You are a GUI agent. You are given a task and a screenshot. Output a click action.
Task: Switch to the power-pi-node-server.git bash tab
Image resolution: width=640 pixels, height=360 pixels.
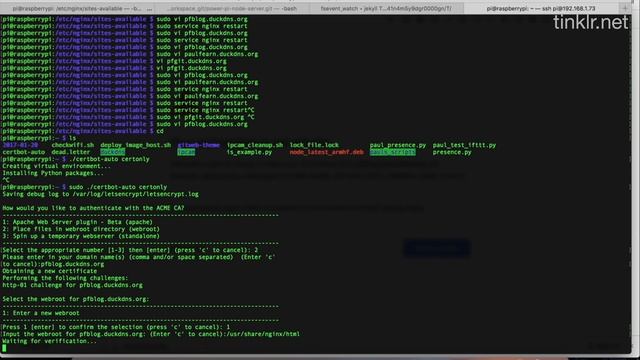[x=233, y=8]
